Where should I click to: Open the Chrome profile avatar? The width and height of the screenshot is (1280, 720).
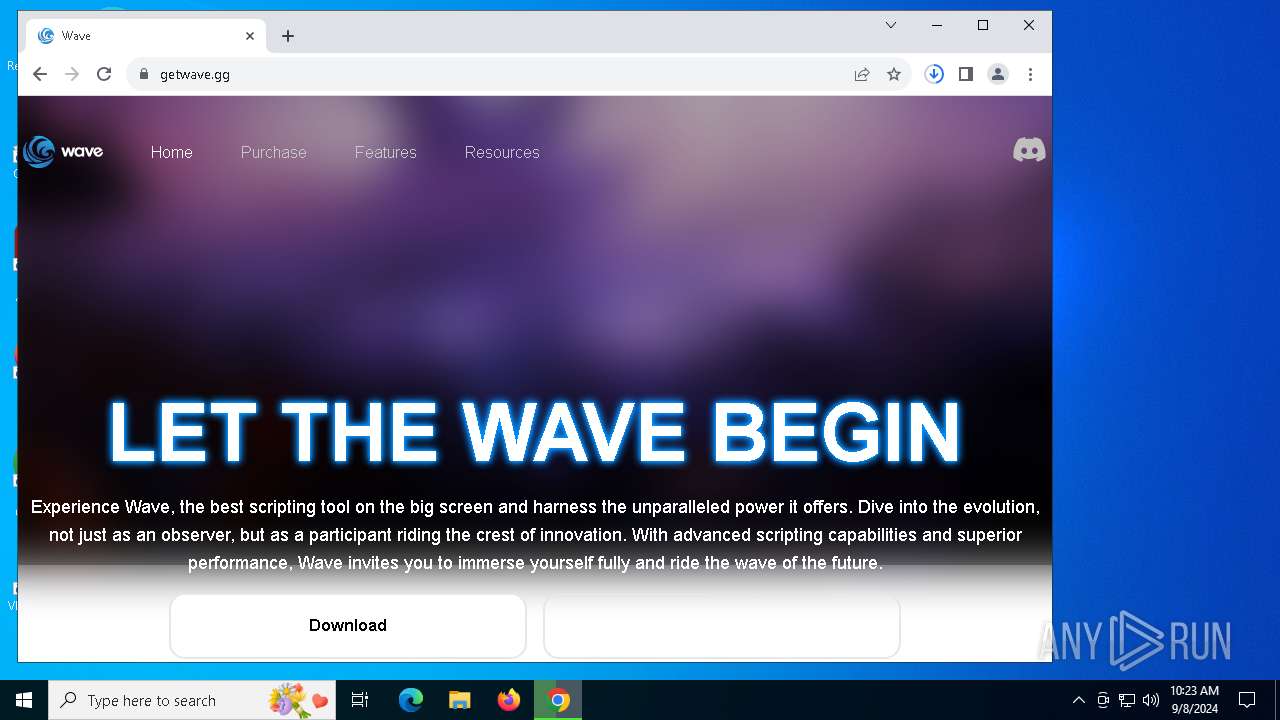point(998,74)
